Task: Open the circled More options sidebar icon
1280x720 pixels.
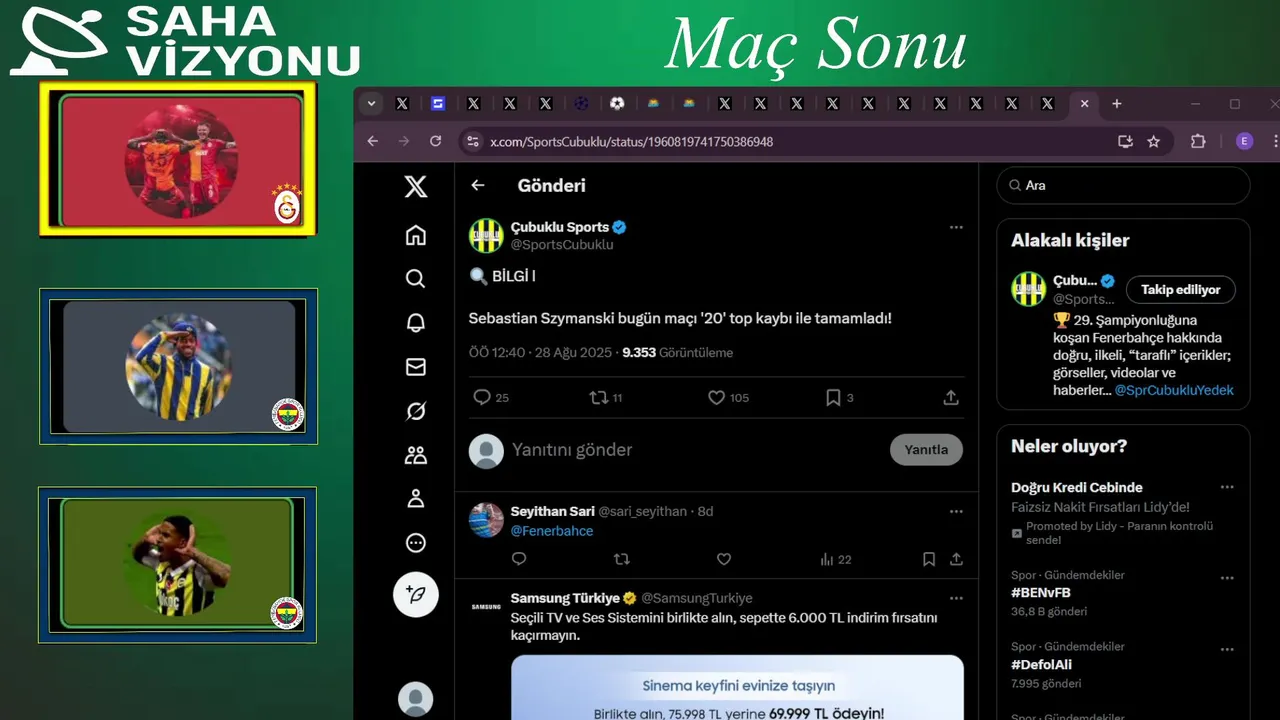Action: tap(416, 543)
